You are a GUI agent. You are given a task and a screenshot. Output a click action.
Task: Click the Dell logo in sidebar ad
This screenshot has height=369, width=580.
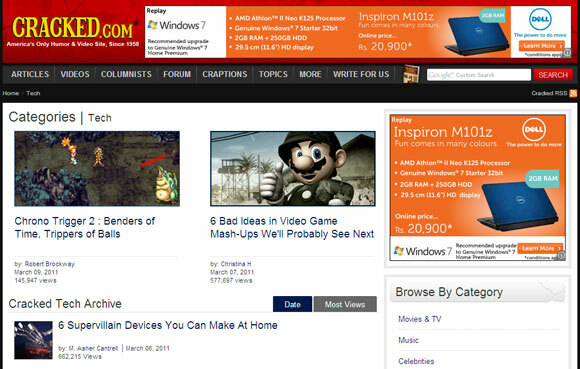pos(534,129)
